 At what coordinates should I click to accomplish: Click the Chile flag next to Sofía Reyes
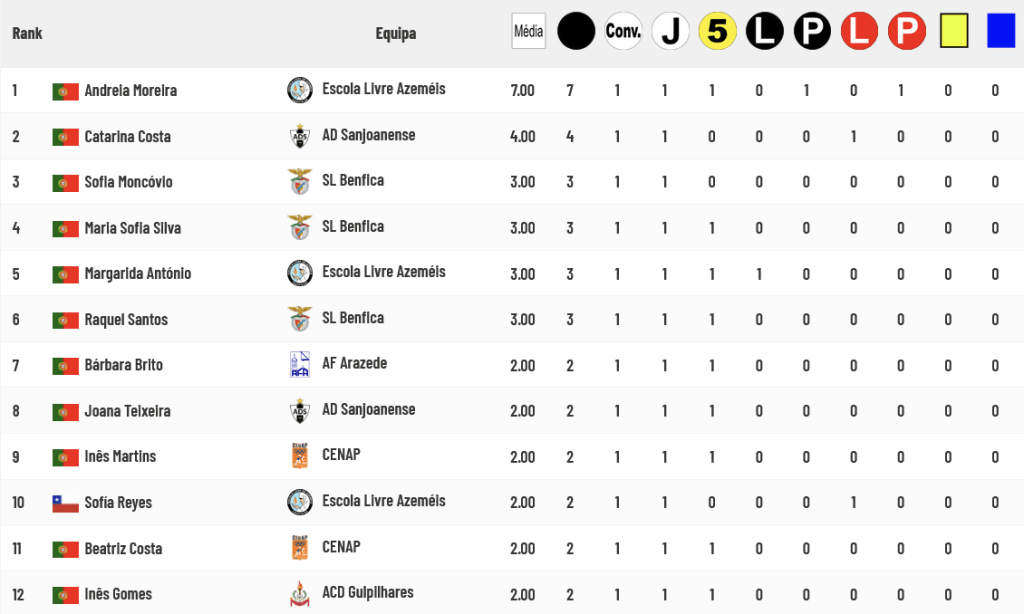(65, 503)
